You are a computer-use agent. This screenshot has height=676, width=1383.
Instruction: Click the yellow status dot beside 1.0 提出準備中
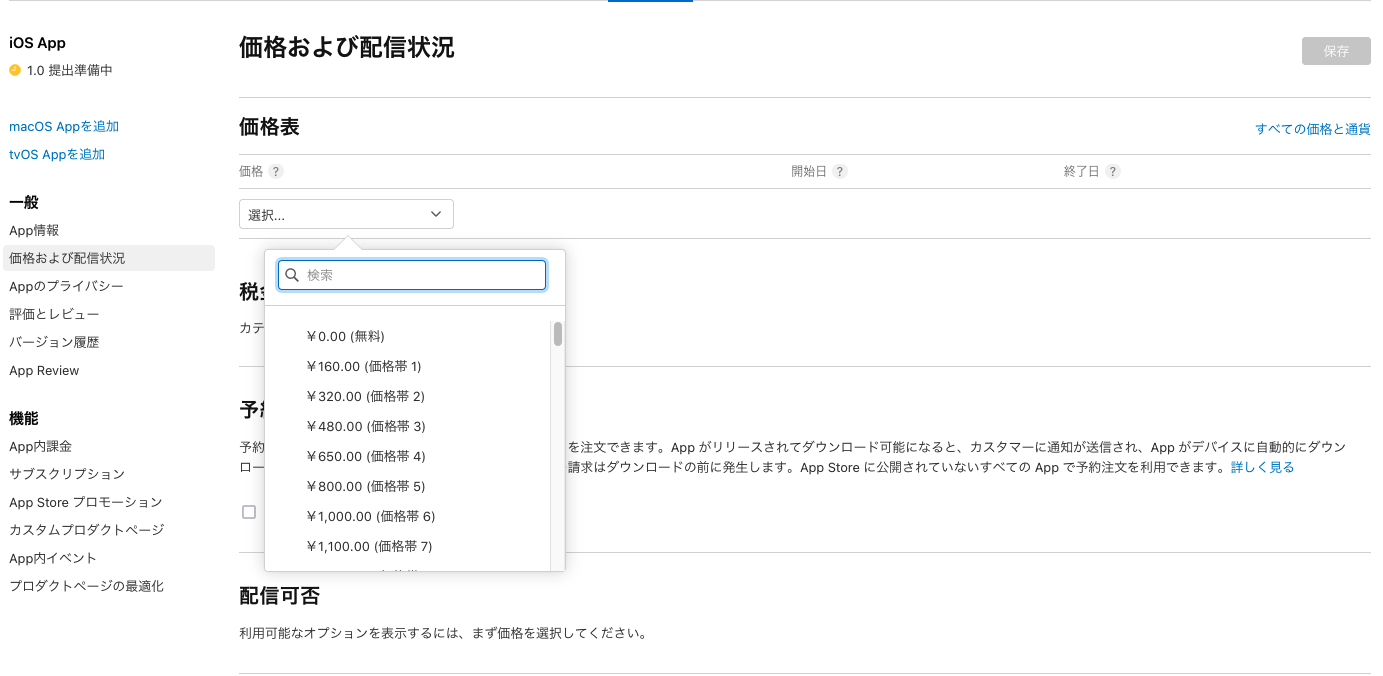(13, 70)
